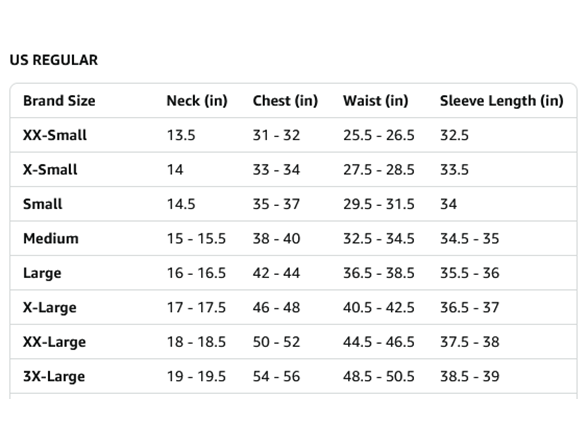Click the X-Large size row label

point(50,308)
